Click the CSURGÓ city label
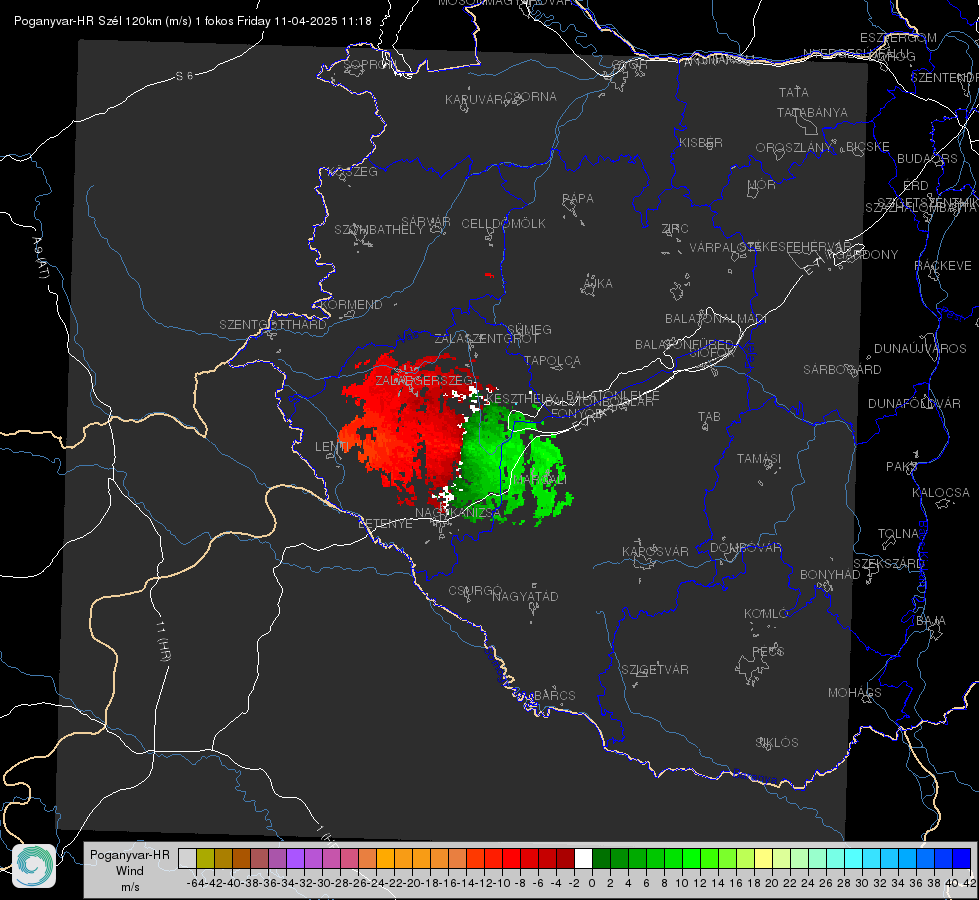This screenshot has height=900, width=979. (475, 591)
